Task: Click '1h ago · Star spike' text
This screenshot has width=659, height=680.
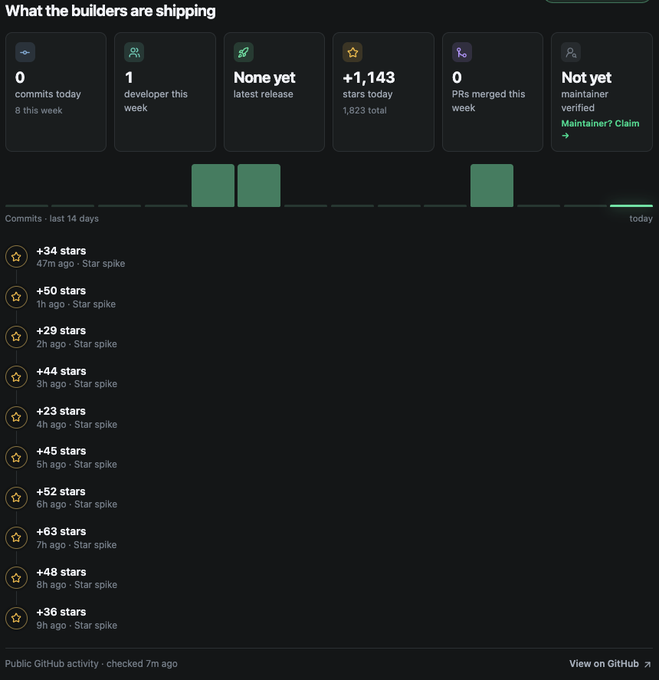Action: [76, 304]
